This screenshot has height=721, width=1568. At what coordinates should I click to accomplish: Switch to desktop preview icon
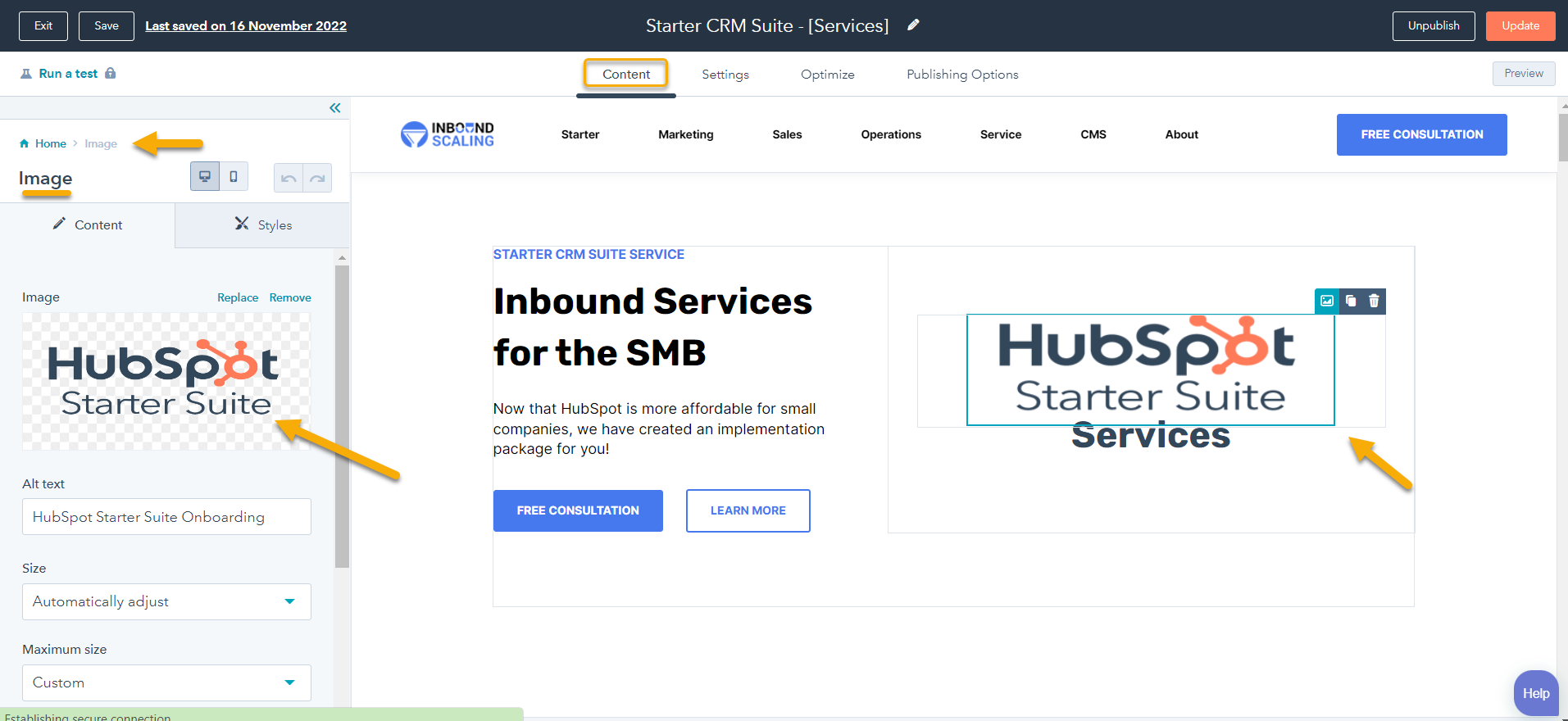coord(205,176)
